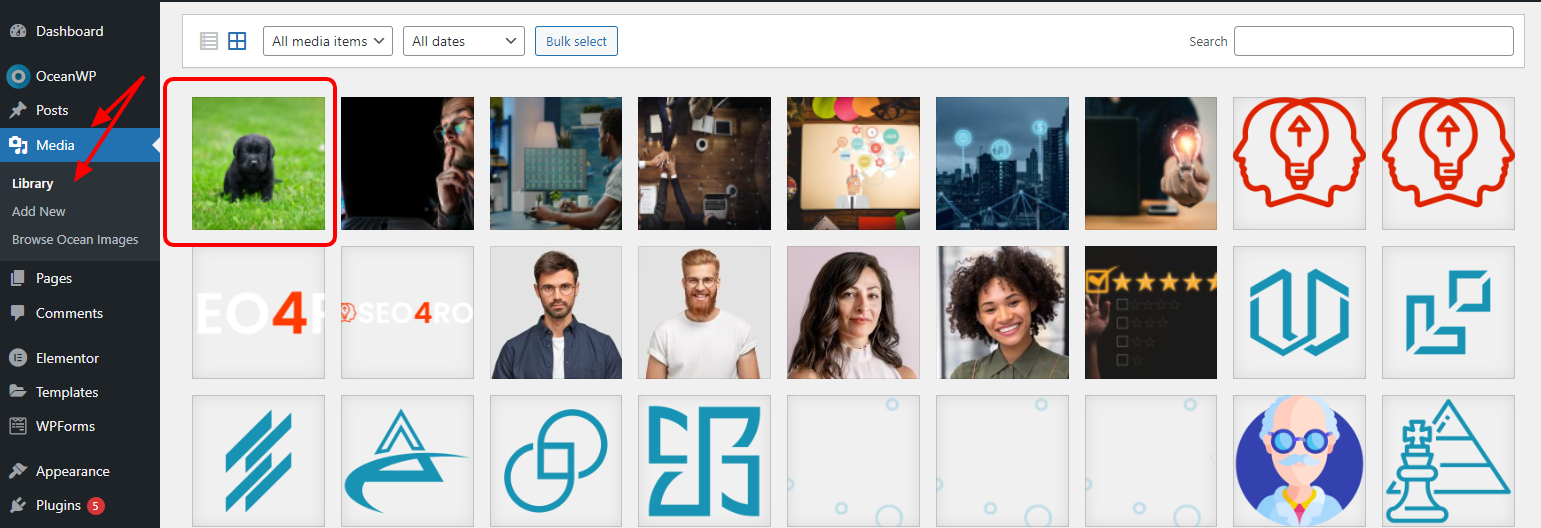Open the black puppy on grass thumbnail

258,163
